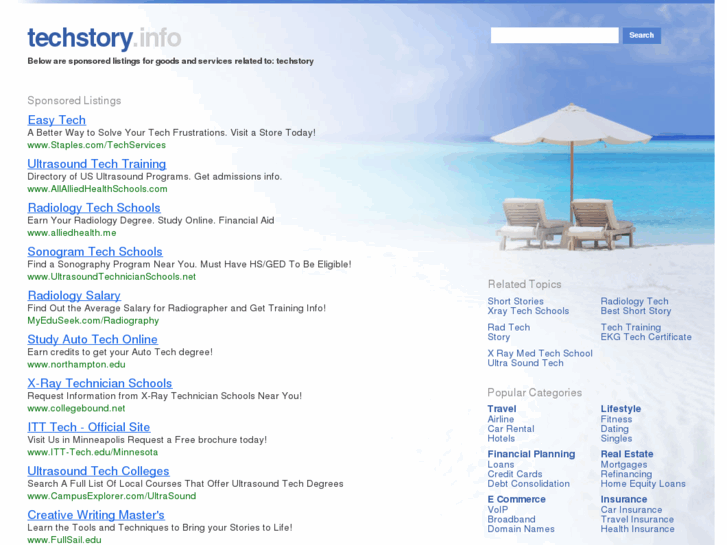
Task: Open Loans under Financial Planning
Action: click(x=501, y=465)
